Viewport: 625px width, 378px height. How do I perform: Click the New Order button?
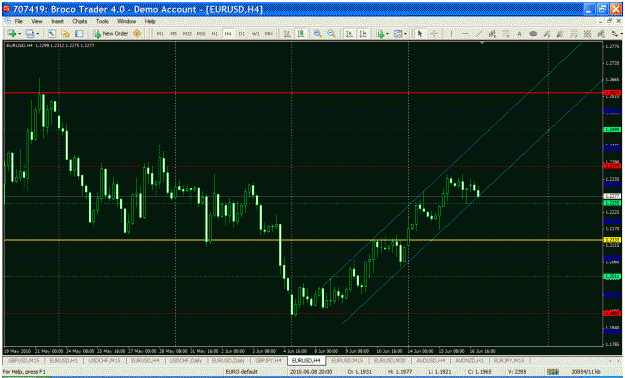[x=111, y=34]
